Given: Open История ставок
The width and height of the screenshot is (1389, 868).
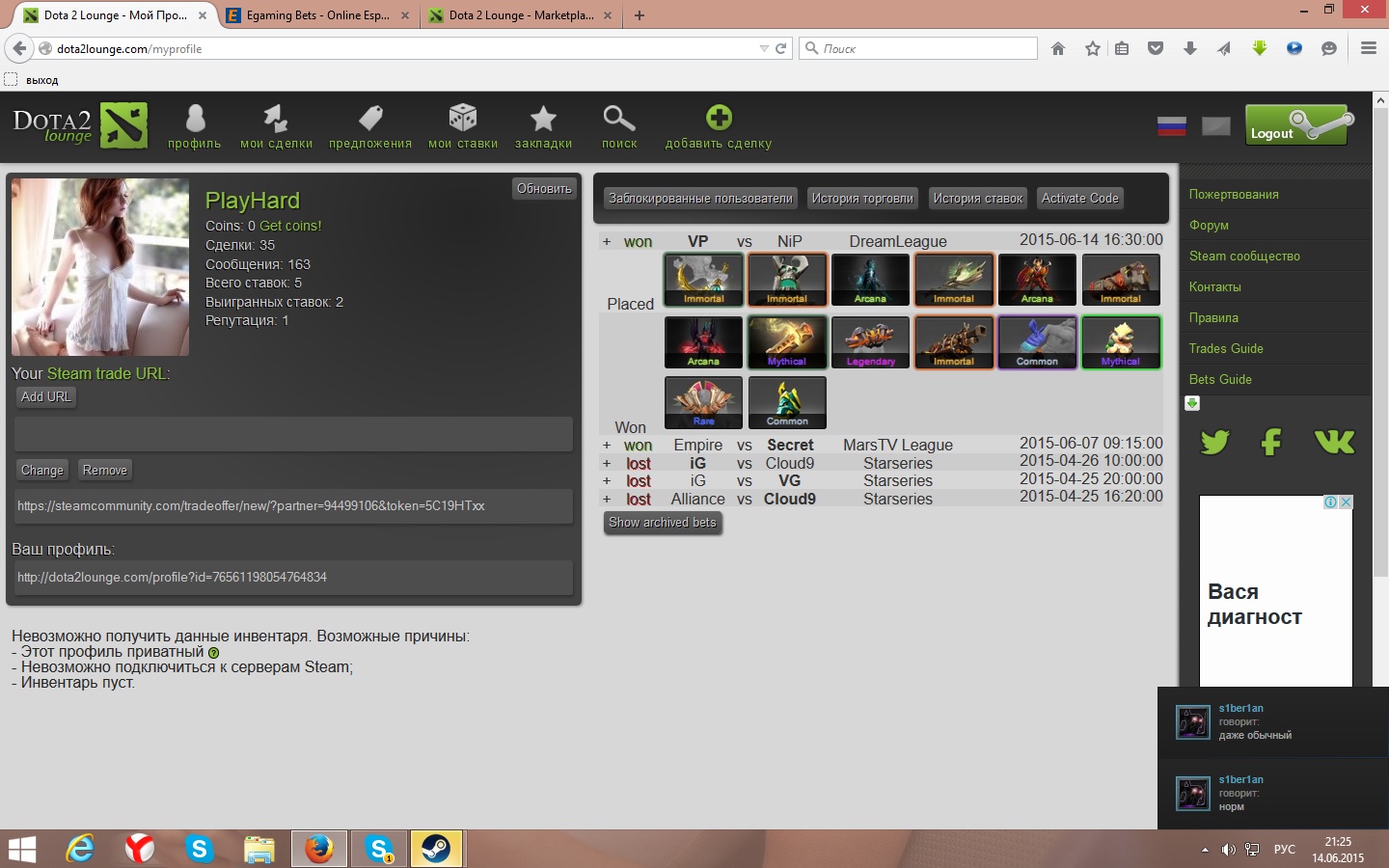Looking at the screenshot, I should [977, 199].
